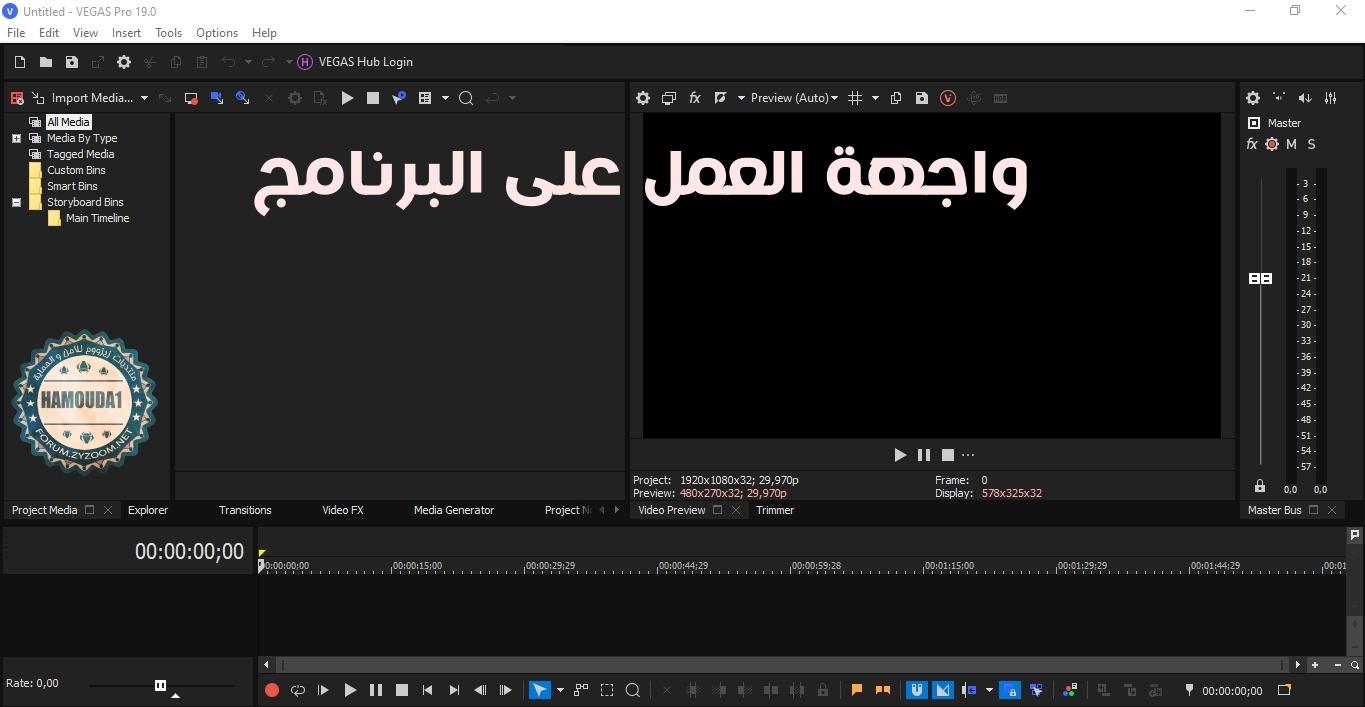Open Video Preview project properties gear

tap(643, 98)
